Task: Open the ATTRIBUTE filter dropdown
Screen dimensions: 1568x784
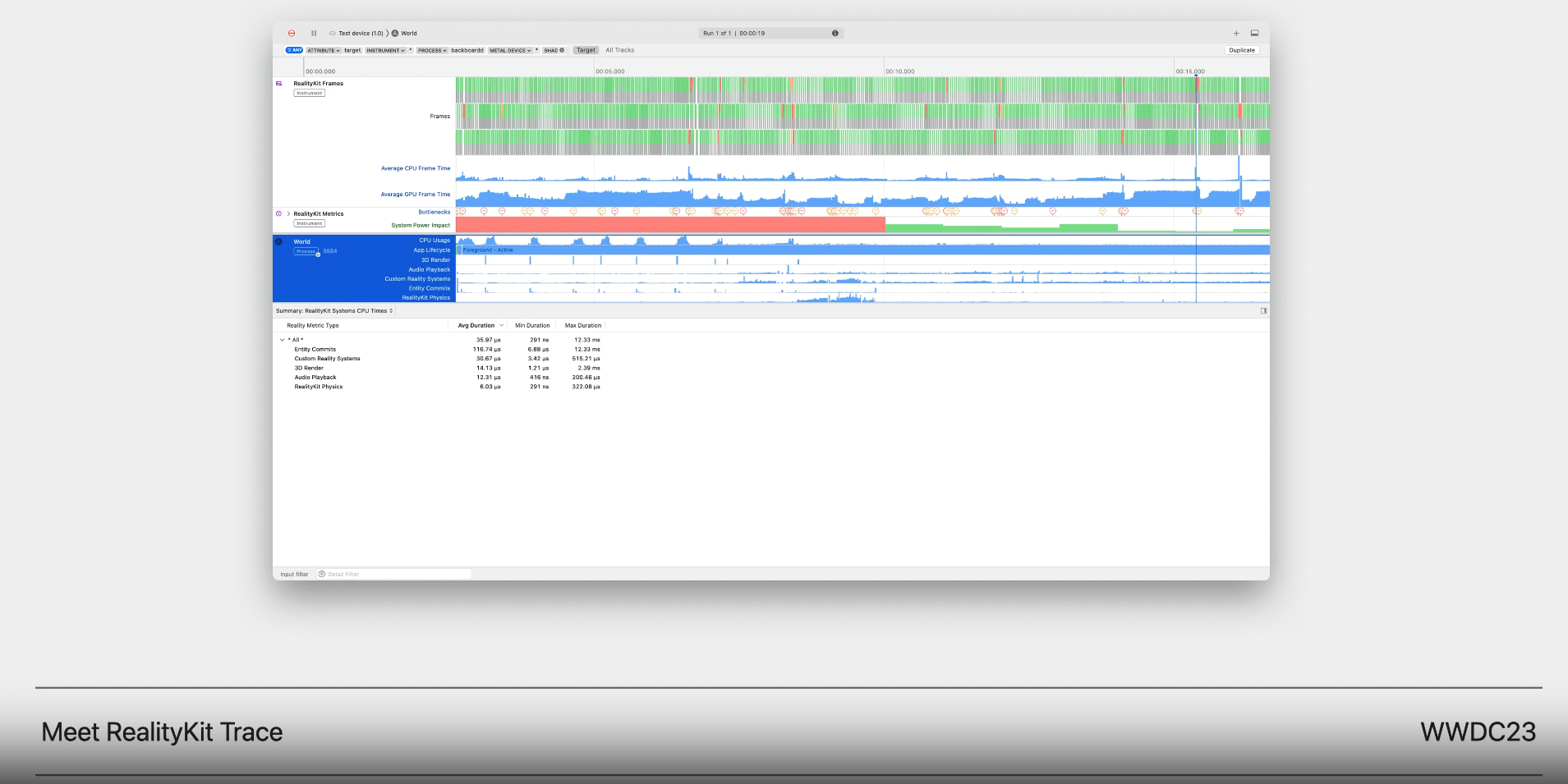Action: pos(324,50)
